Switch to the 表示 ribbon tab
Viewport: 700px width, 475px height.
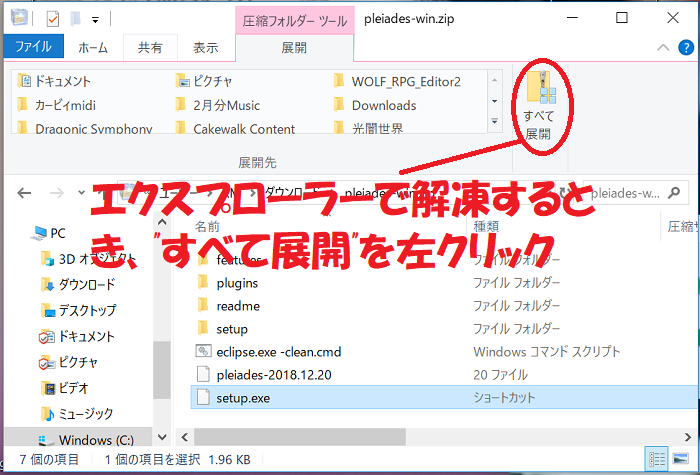pyautogui.click(x=206, y=47)
